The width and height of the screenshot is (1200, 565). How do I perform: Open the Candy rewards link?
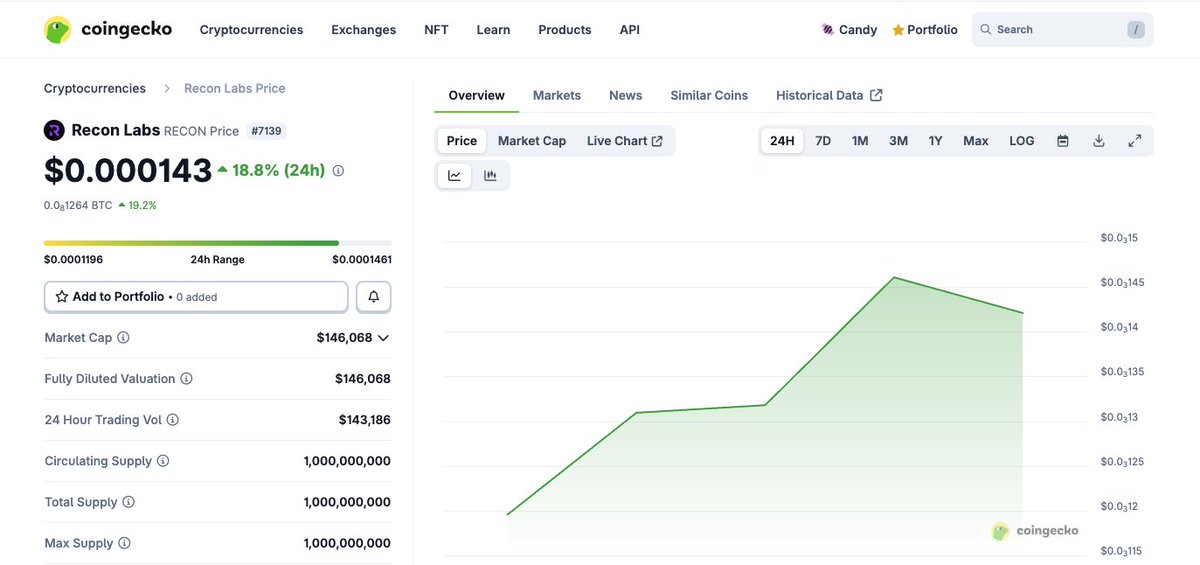pos(849,30)
